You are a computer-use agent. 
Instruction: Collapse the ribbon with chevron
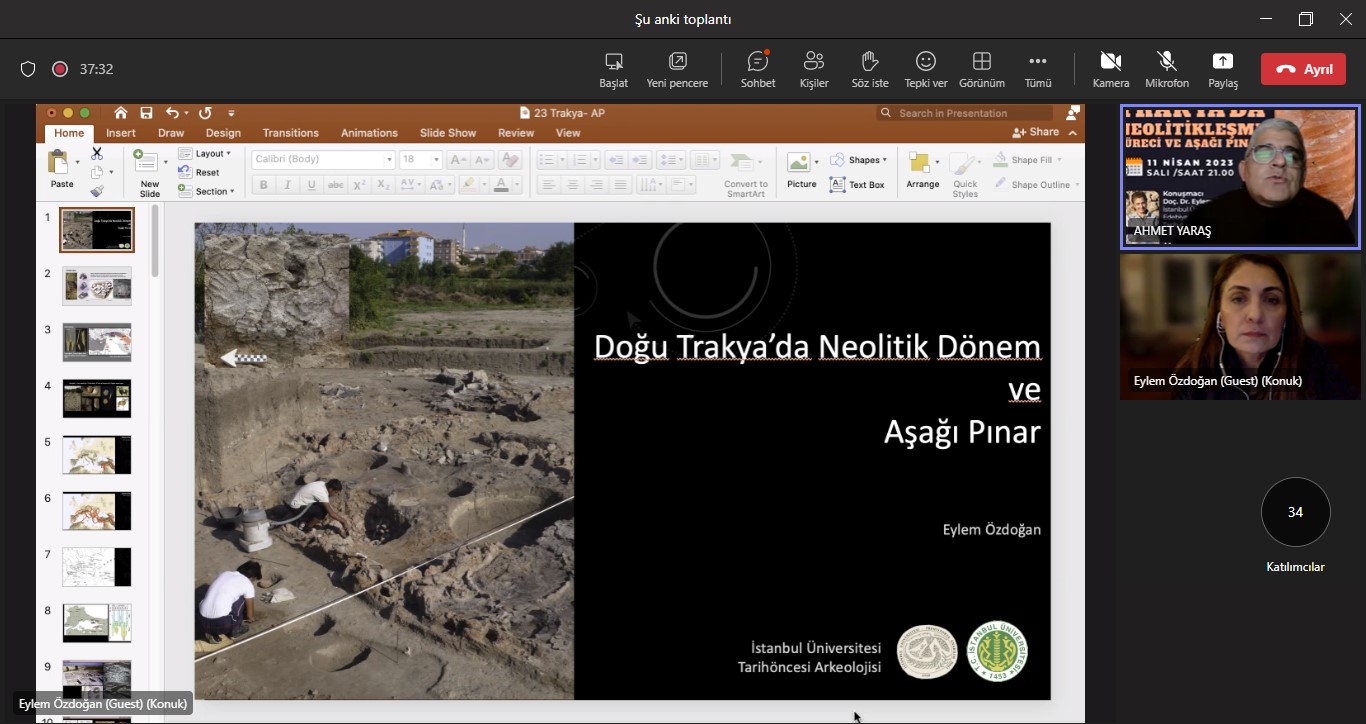(1073, 132)
